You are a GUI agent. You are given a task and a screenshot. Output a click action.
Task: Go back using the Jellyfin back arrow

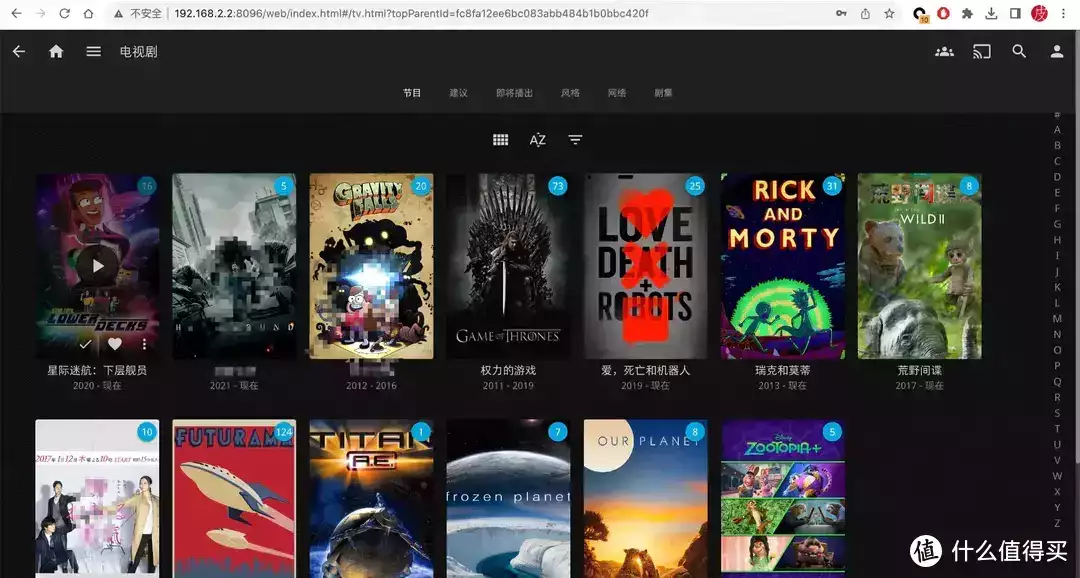coord(19,52)
